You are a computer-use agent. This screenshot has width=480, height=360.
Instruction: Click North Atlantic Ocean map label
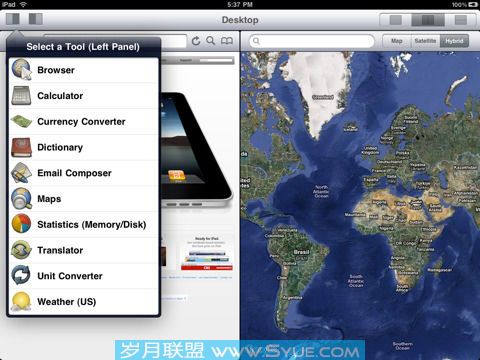321,192
